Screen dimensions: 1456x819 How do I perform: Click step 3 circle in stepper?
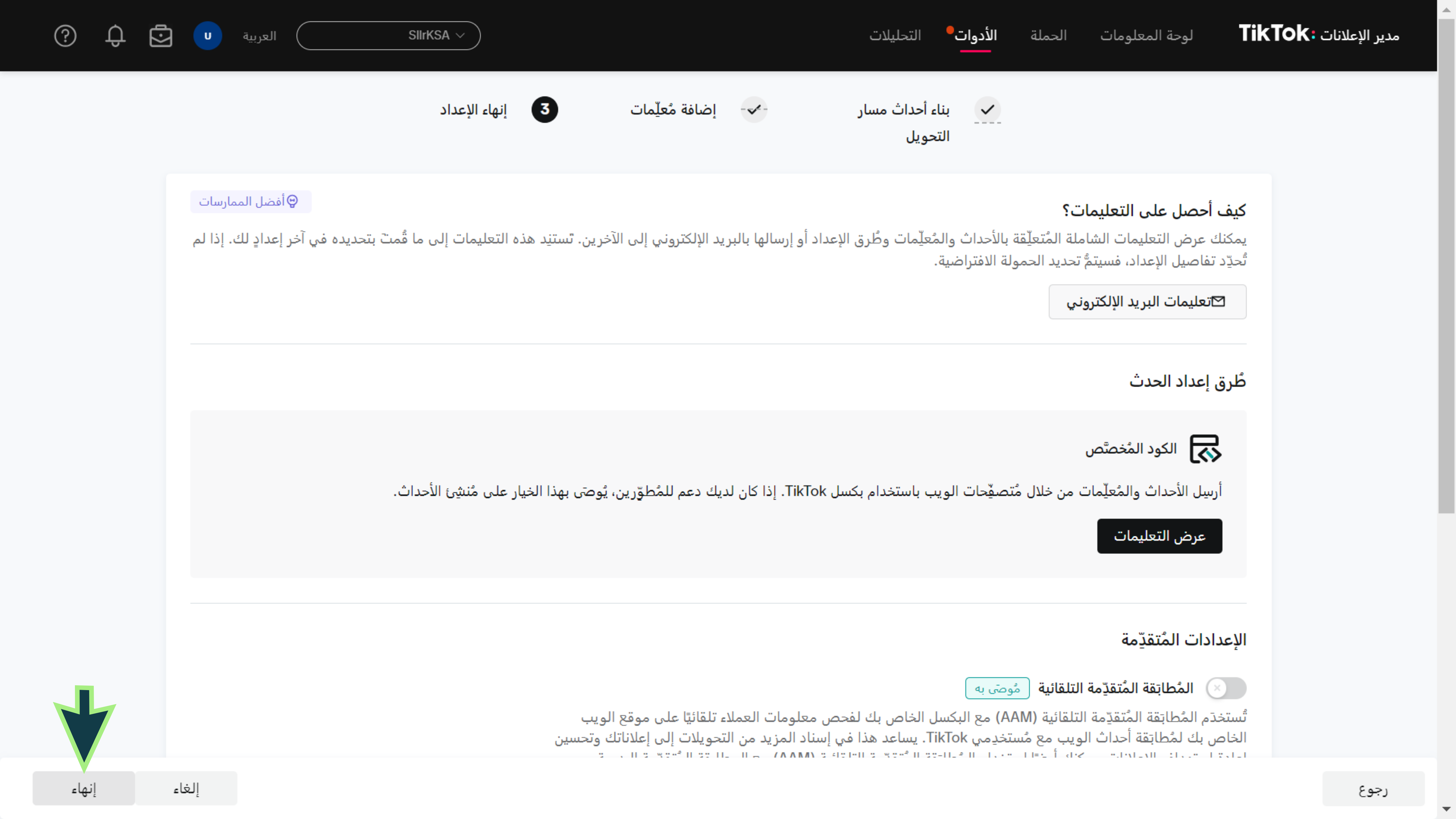[x=544, y=110]
